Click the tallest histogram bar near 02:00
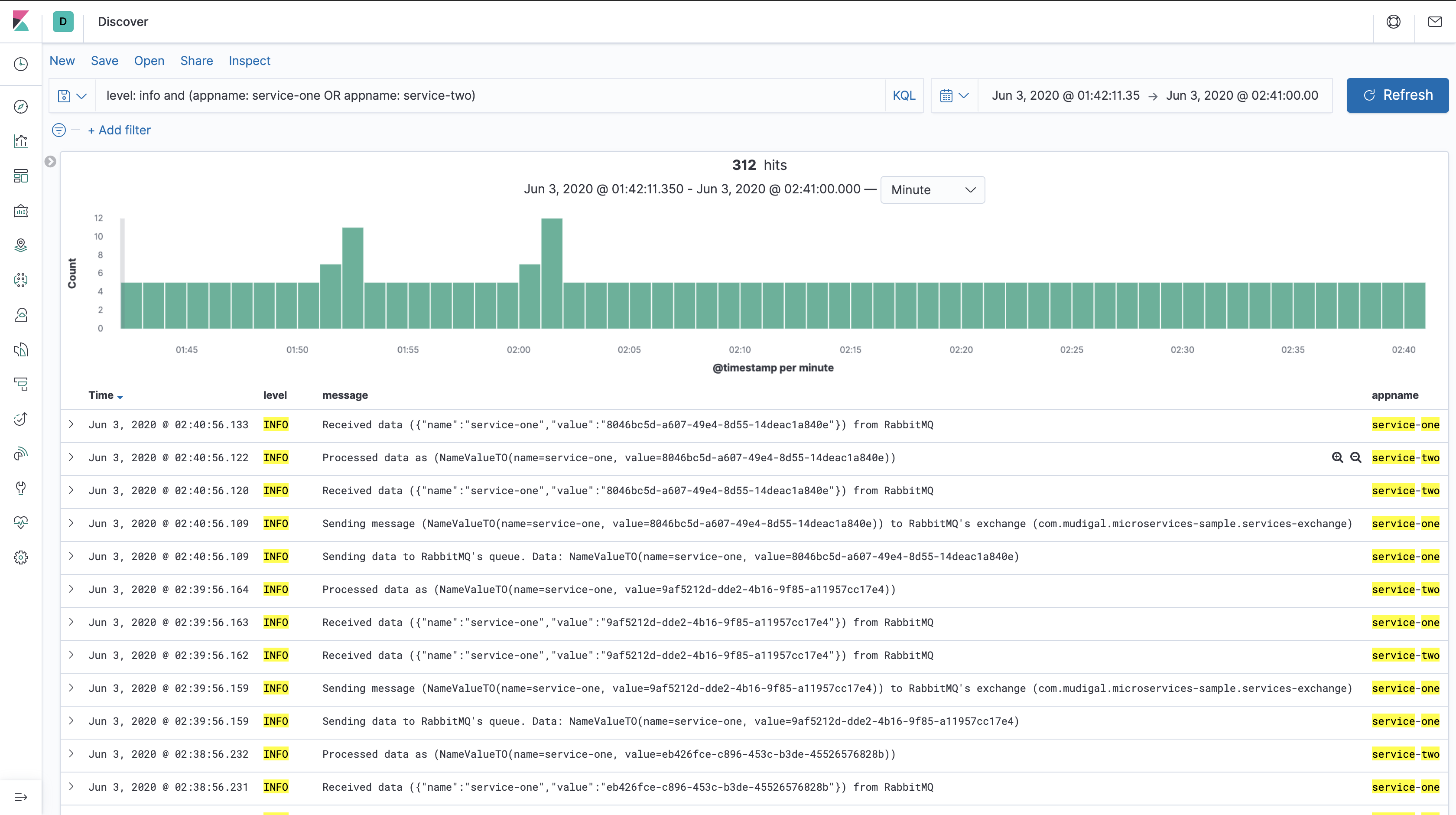The image size is (1456, 815). coord(551,273)
